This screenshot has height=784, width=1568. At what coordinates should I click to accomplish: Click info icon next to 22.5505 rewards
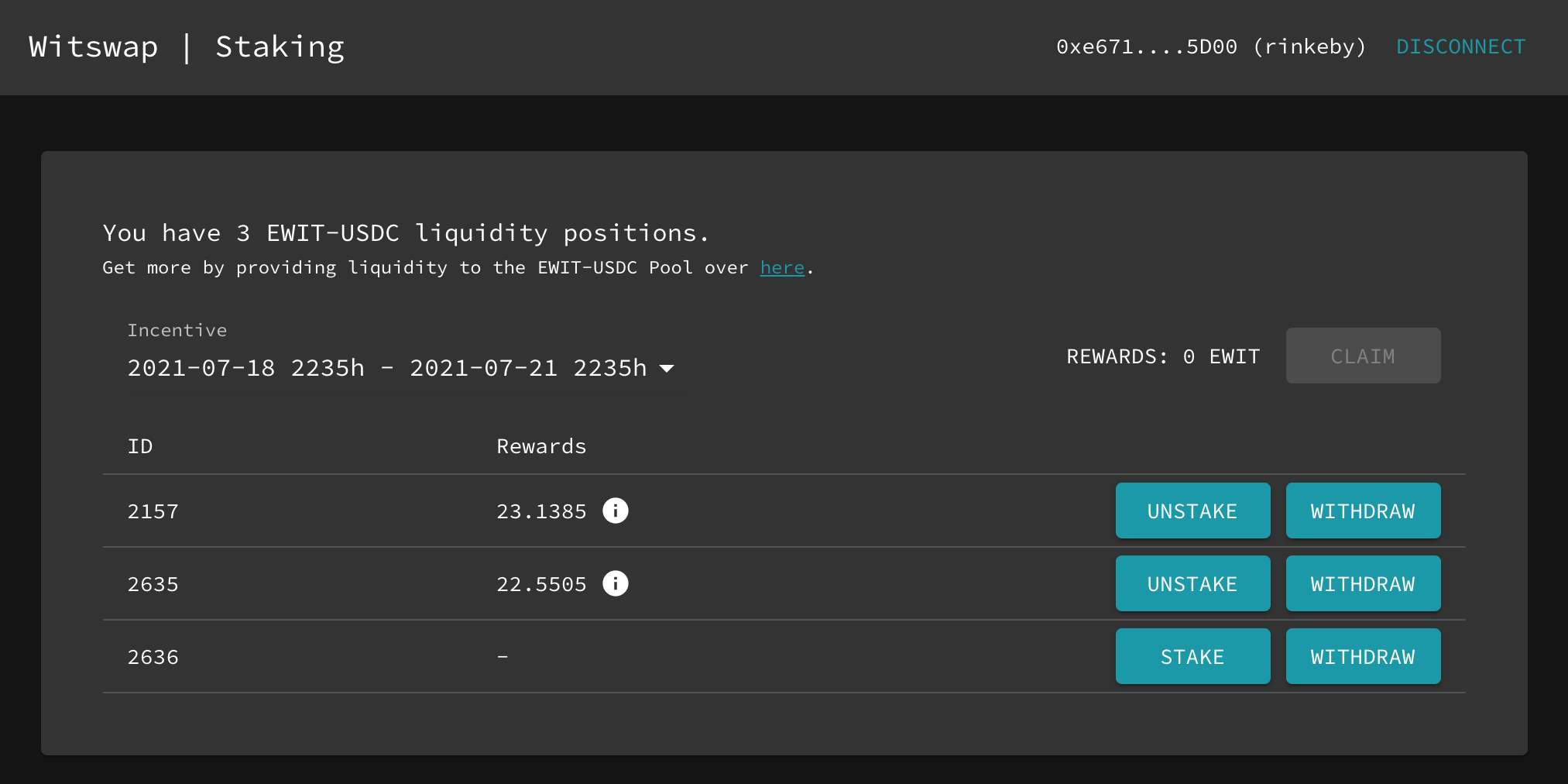coord(616,583)
